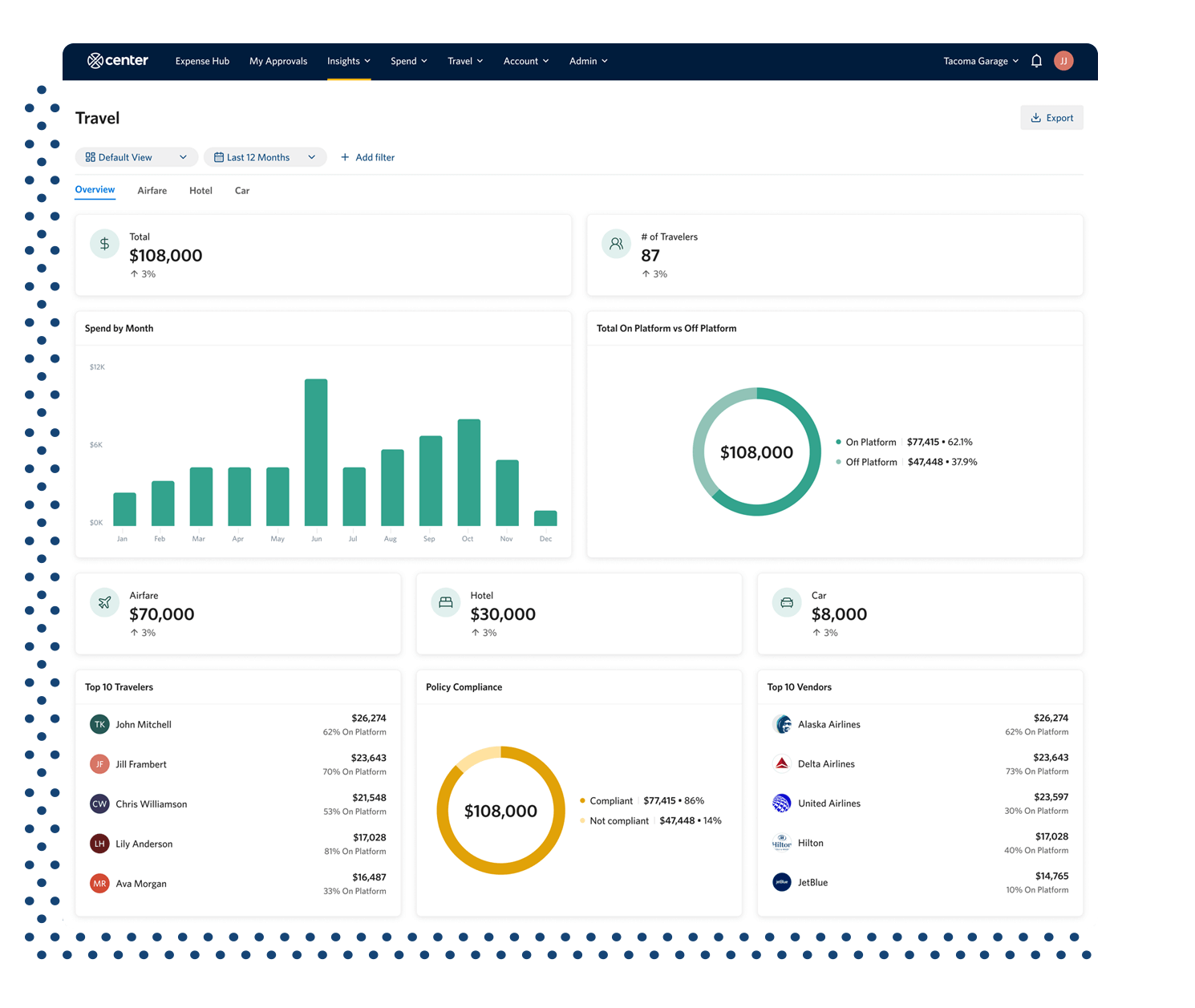Screen dimensions: 1195x1008
Task: Open My Approvals
Action: (x=278, y=61)
